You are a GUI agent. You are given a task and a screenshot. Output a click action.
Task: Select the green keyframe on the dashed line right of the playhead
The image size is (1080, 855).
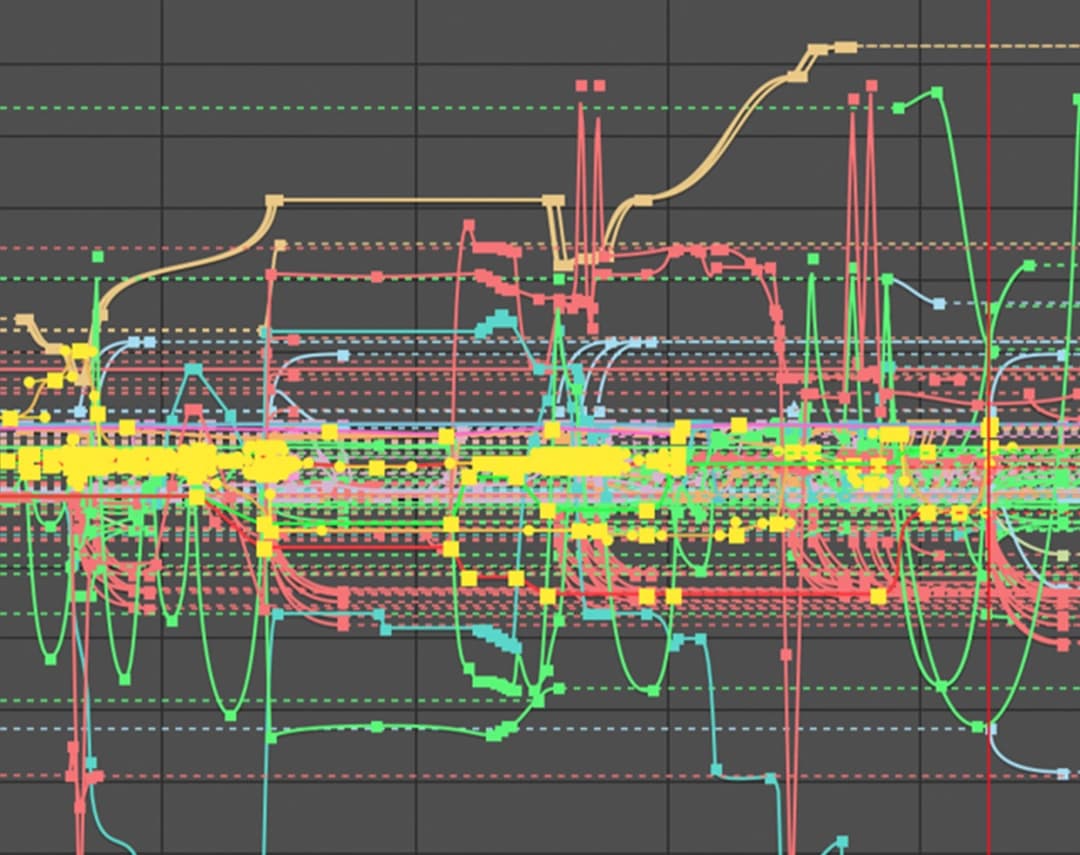click(x=1029, y=265)
